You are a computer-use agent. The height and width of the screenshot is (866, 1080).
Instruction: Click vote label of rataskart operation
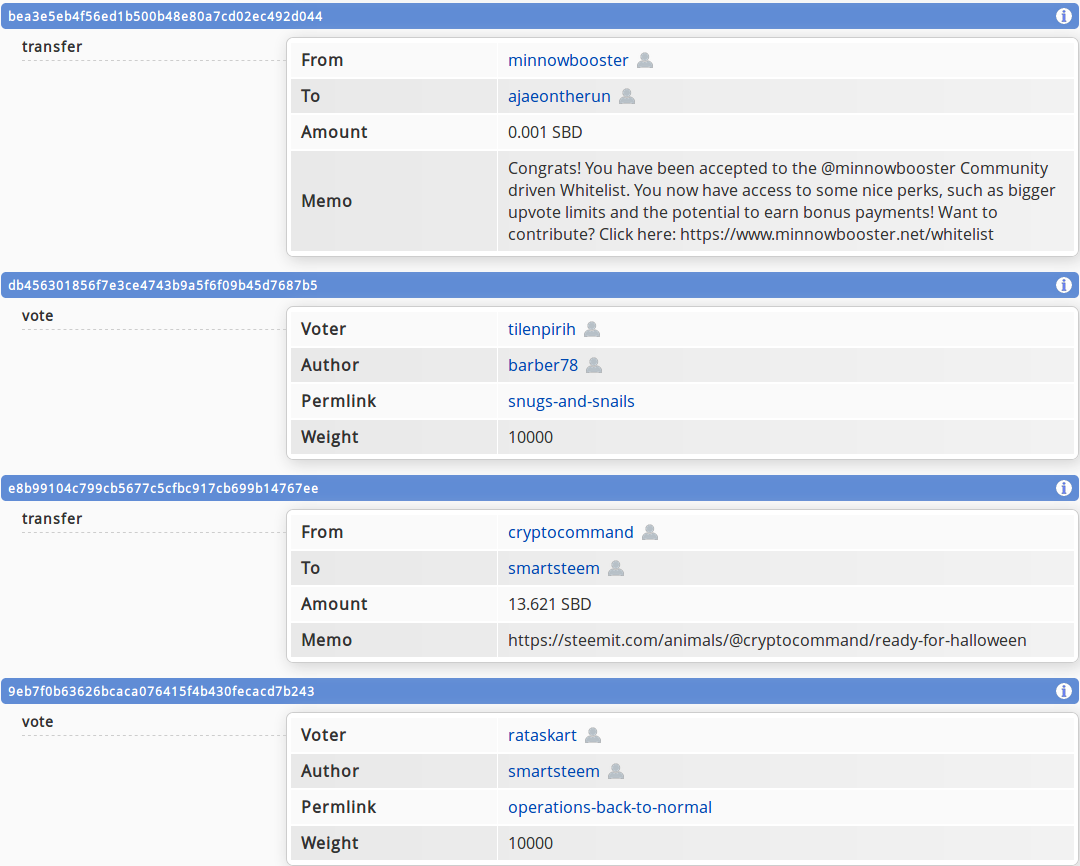tap(37, 721)
